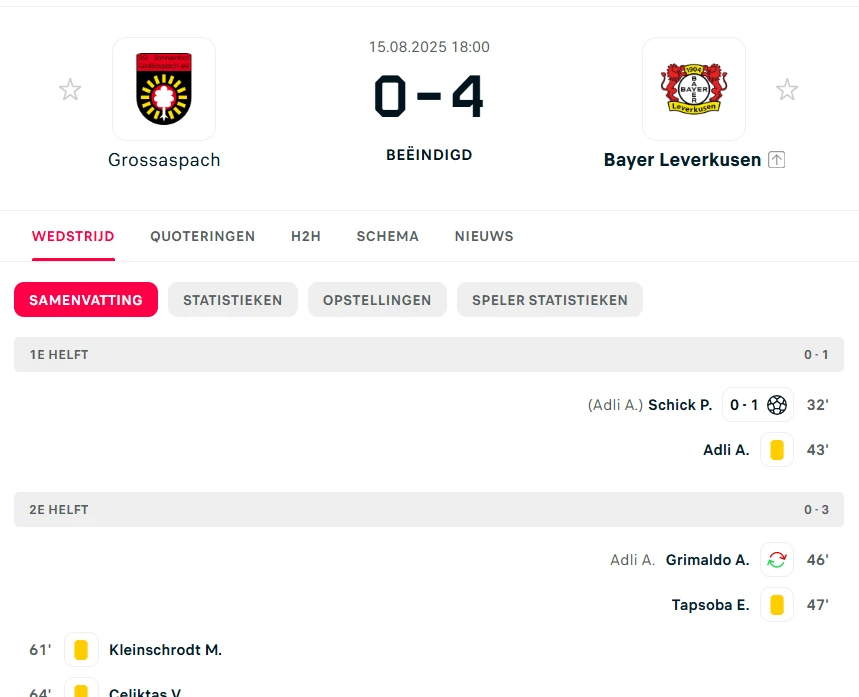Show the Opstellingen view
This screenshot has width=859, height=697.
click(x=377, y=300)
